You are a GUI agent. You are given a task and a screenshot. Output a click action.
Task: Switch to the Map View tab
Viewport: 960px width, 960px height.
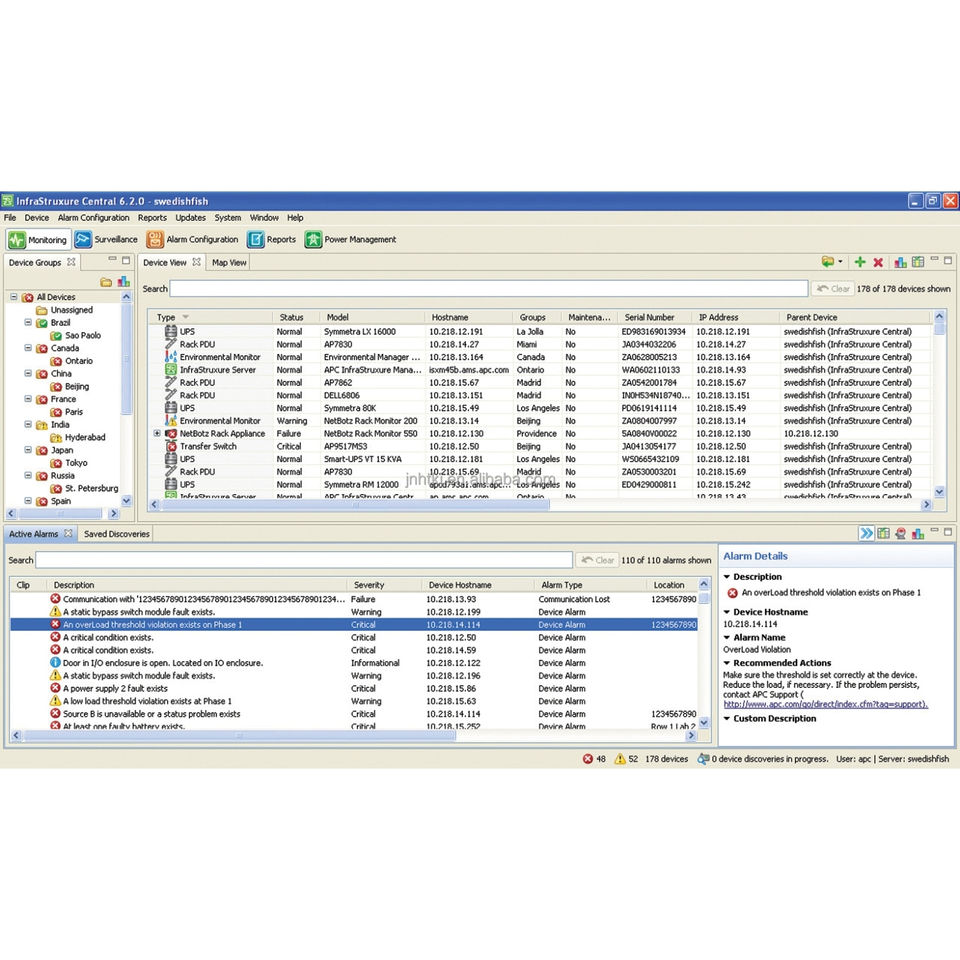coord(229,262)
